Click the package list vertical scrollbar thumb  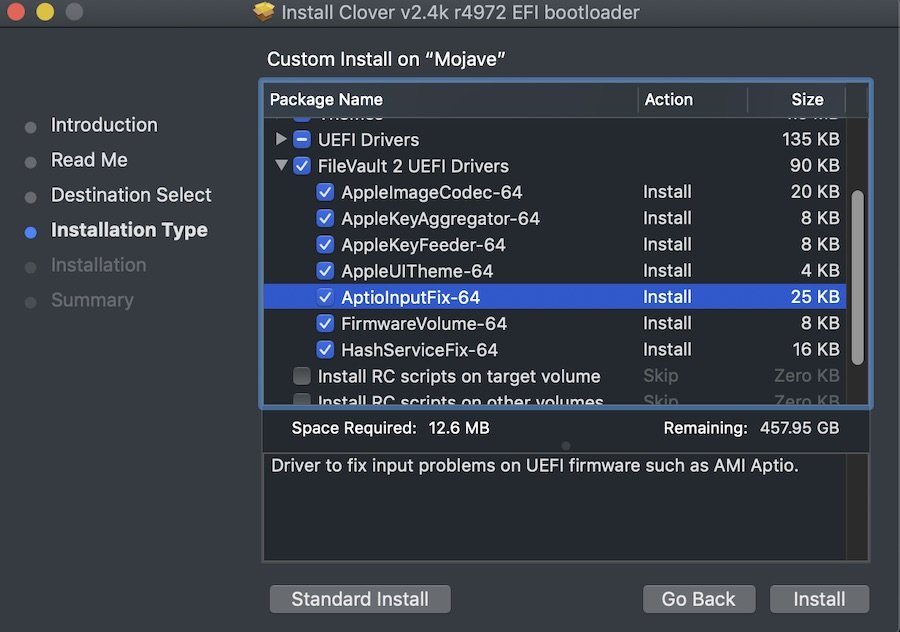tap(858, 278)
